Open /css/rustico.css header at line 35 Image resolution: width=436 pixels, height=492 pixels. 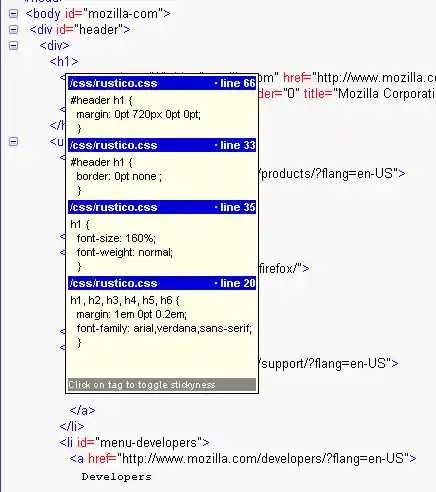pyautogui.click(x=162, y=207)
